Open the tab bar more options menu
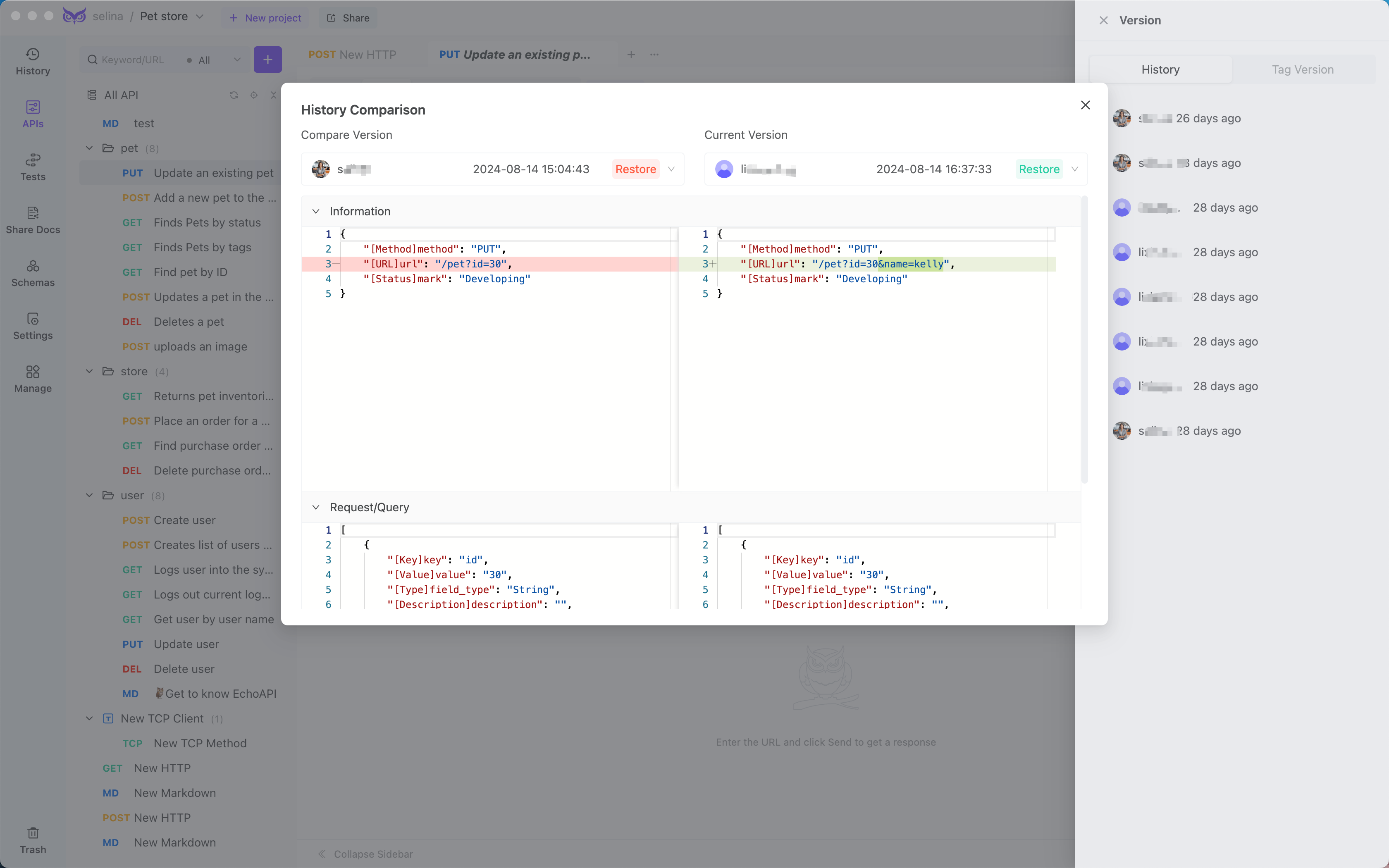1389x868 pixels. coord(654,55)
